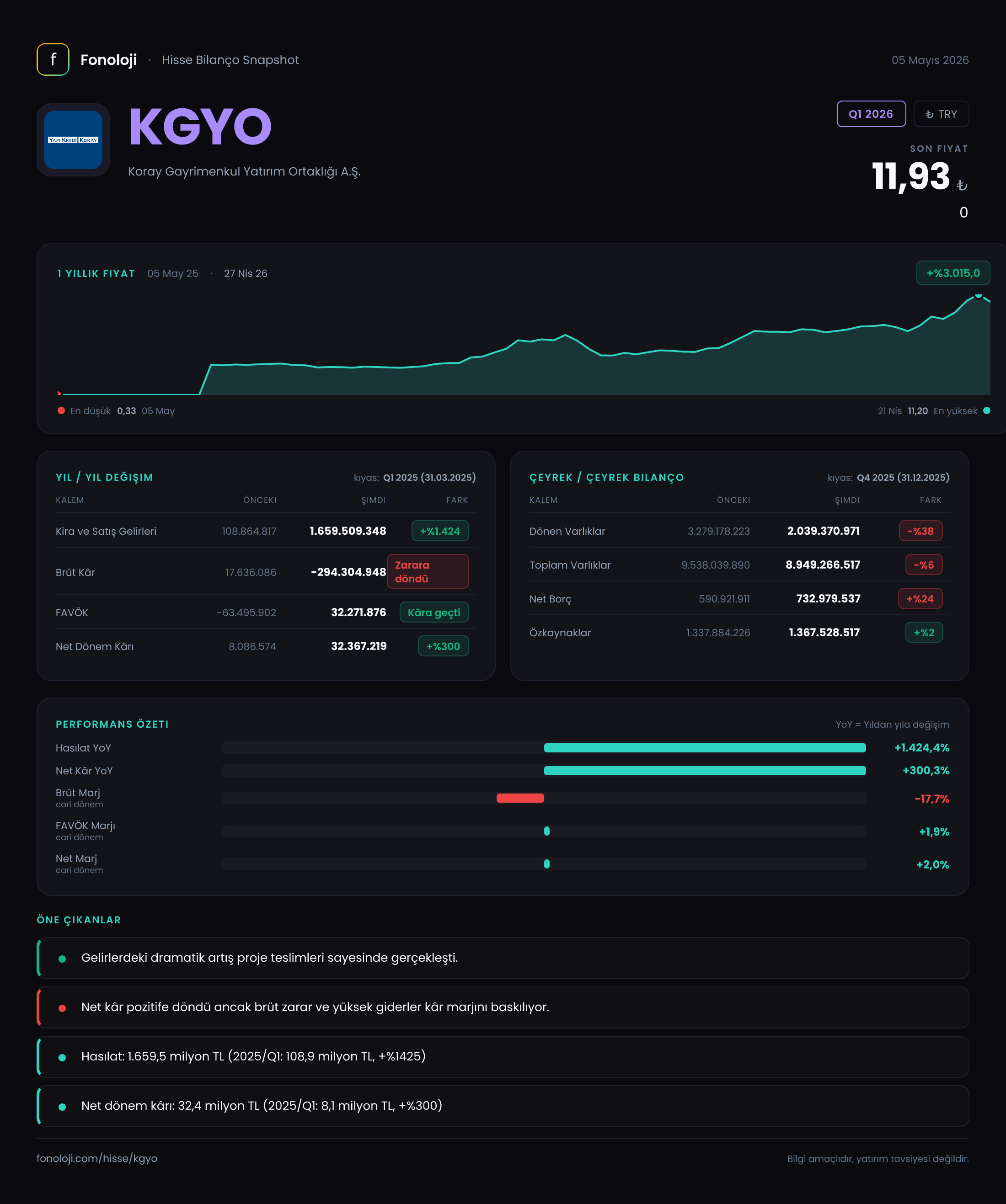The height and width of the screenshot is (1204, 1006).
Task: Click the -294.304.948 gross profit value
Action: pyautogui.click(x=348, y=572)
